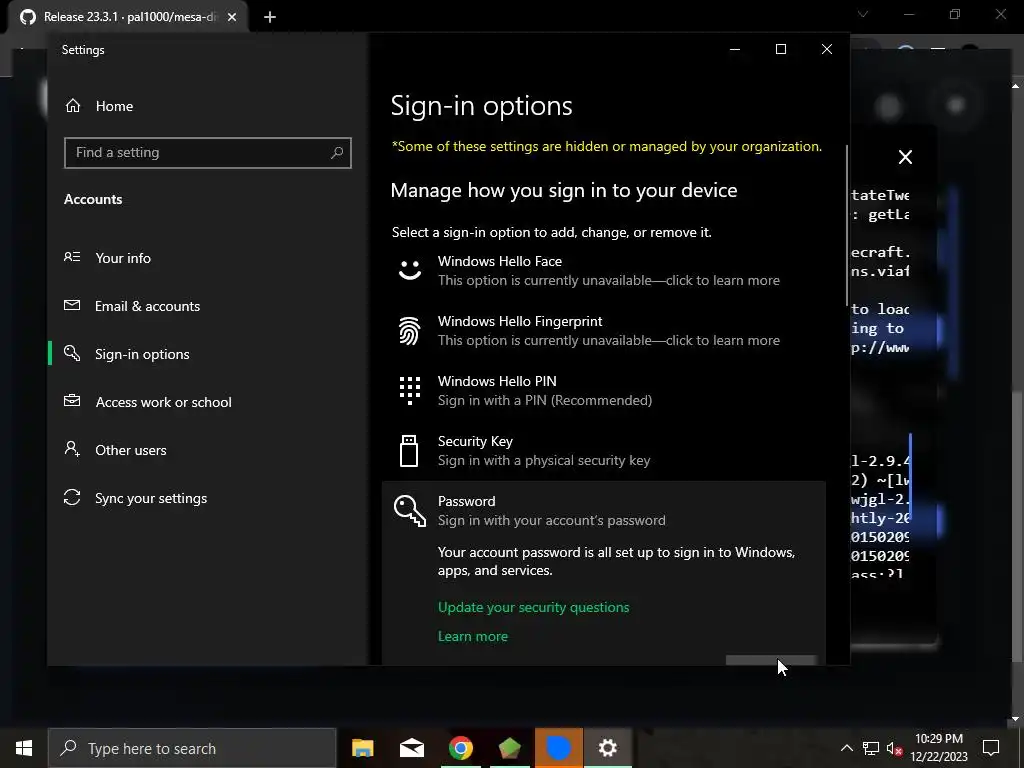Screen dimensions: 1024x768
Task: Go to Settings Home
Action: click(99, 106)
